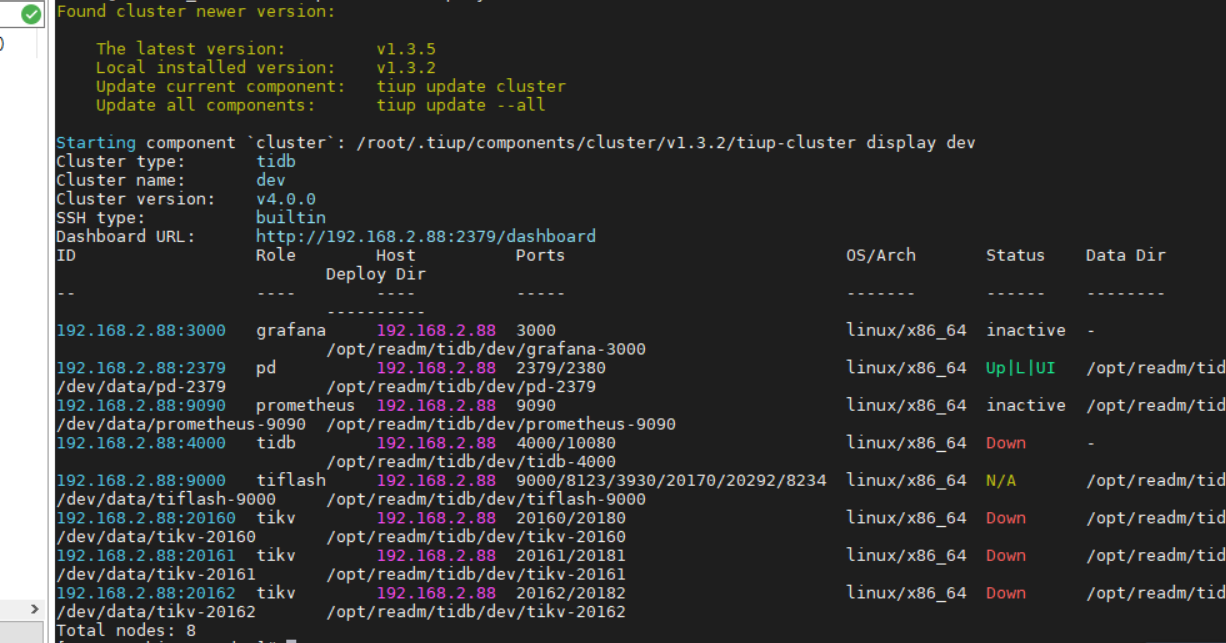Click the Up|L|UI status of pd

coord(1020,368)
